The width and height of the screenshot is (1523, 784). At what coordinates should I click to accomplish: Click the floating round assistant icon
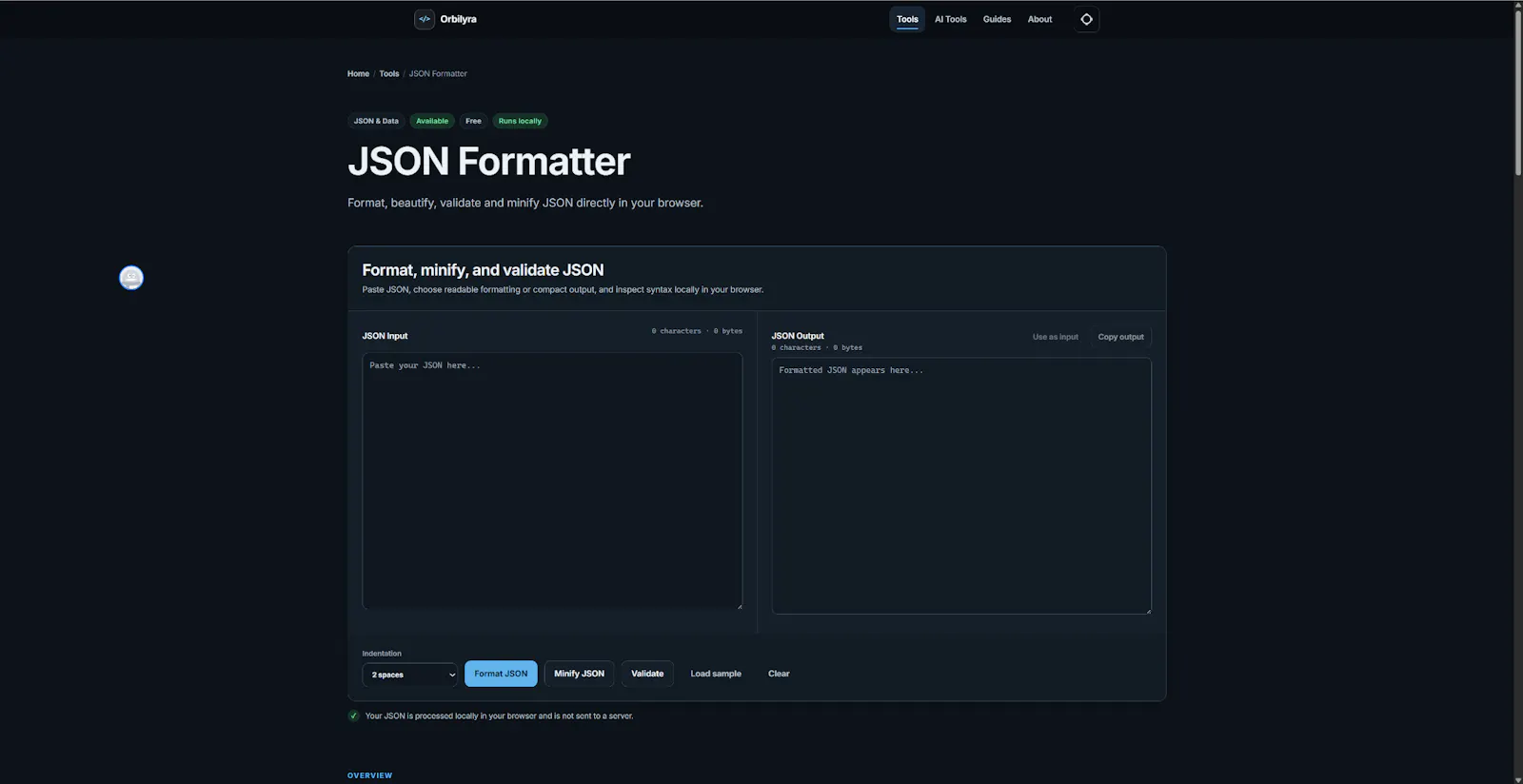tap(131, 278)
